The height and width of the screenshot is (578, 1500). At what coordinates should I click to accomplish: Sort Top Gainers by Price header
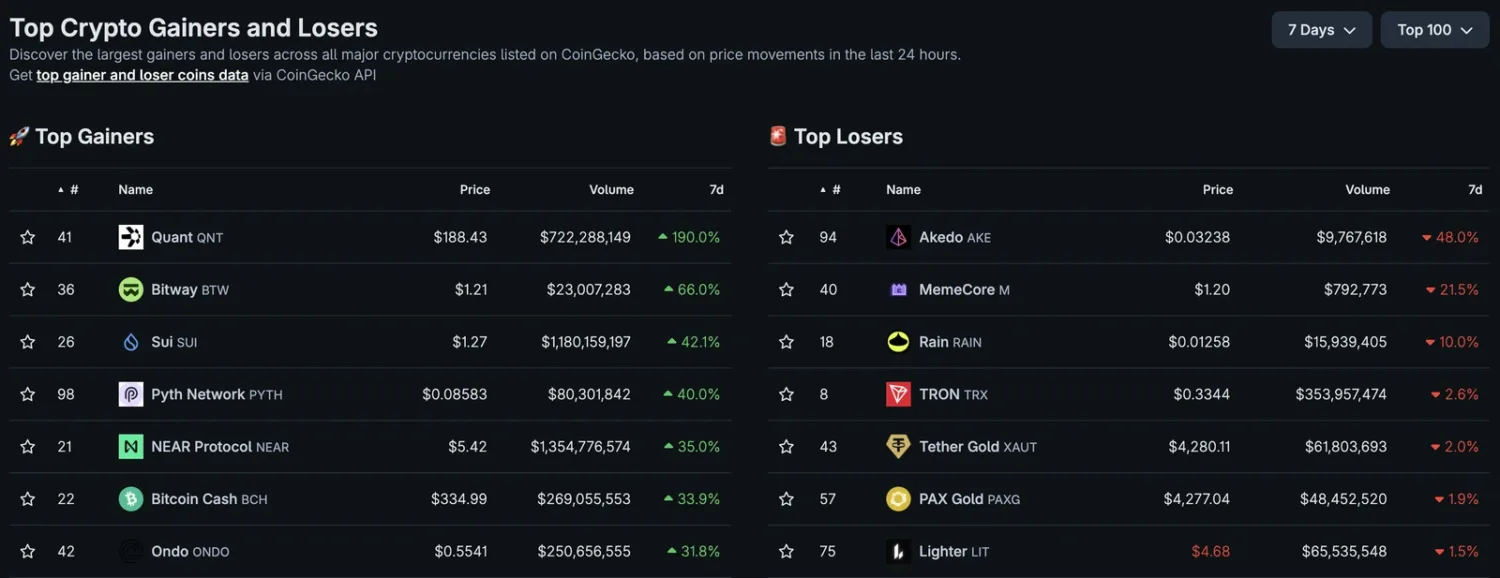475,189
